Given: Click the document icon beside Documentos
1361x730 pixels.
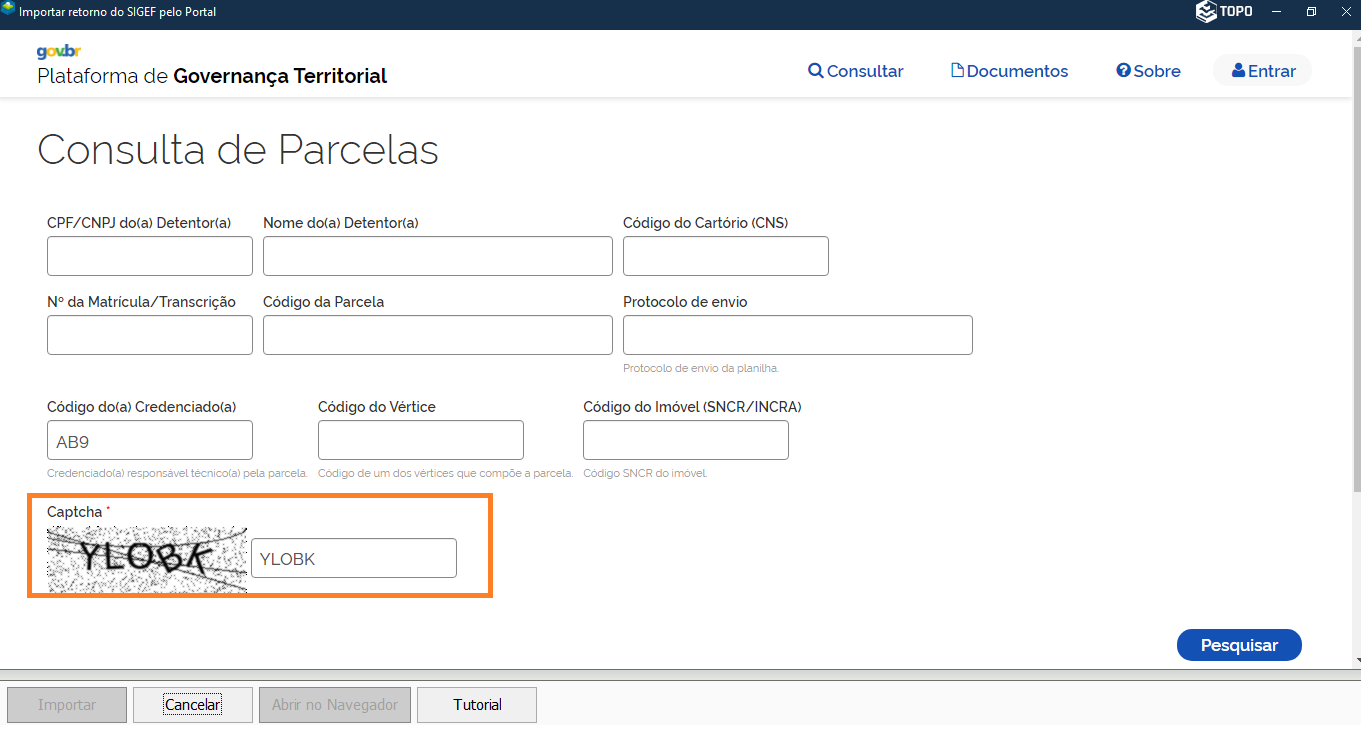Looking at the screenshot, I should click(957, 71).
